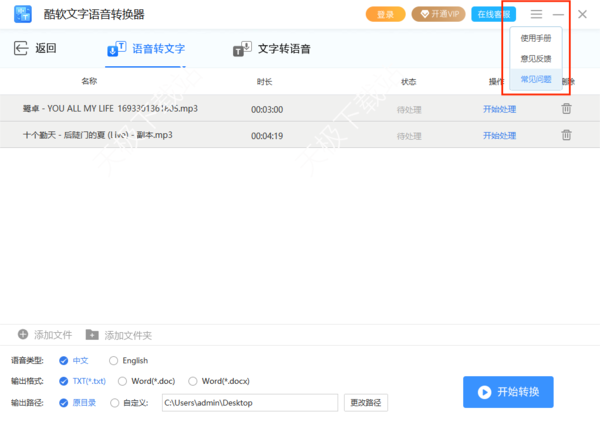Viewport: 600px width, 422px height.
Task: Click 开始处理 for the first file
Action: pos(499,109)
